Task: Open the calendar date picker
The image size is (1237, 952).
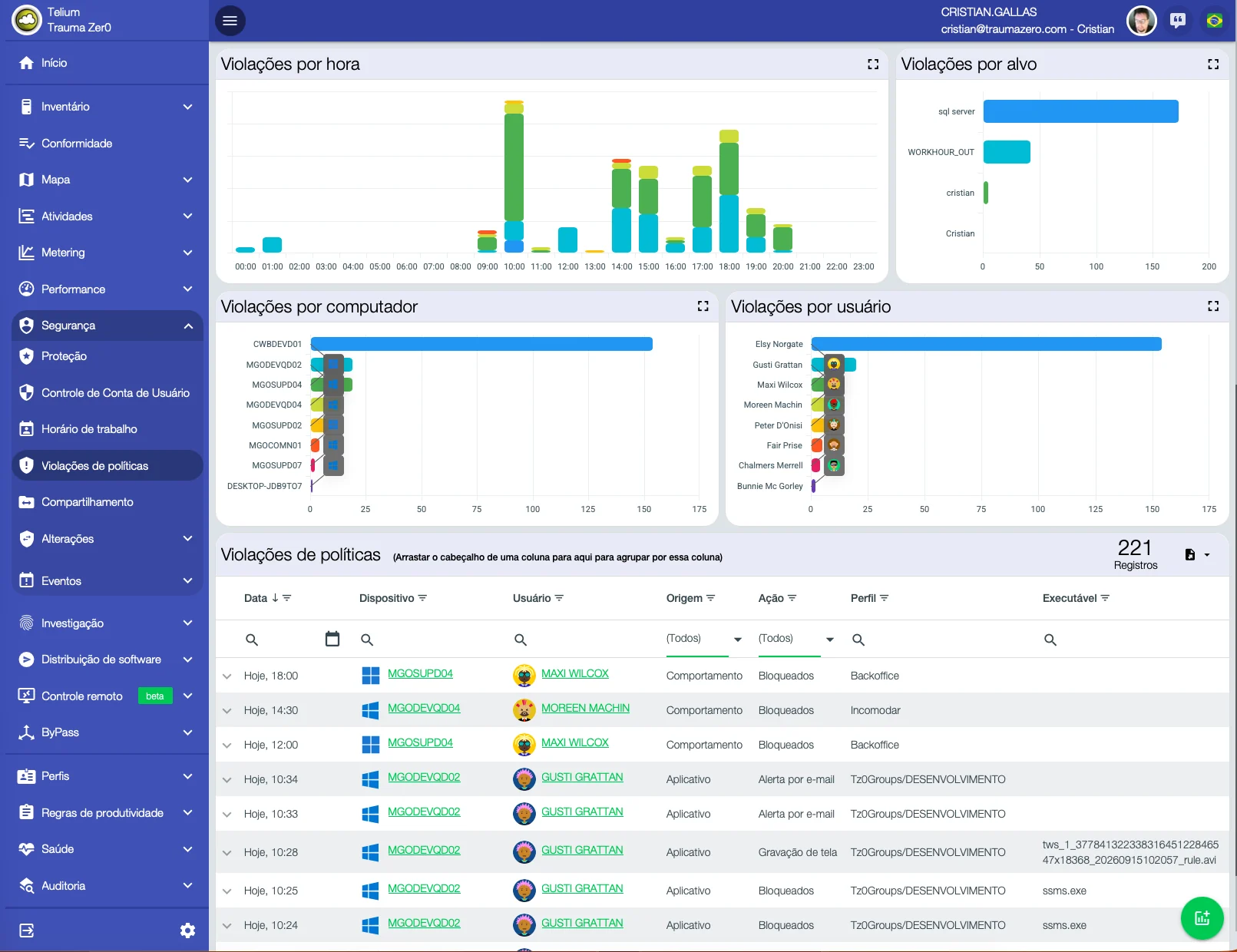Action: [332, 639]
